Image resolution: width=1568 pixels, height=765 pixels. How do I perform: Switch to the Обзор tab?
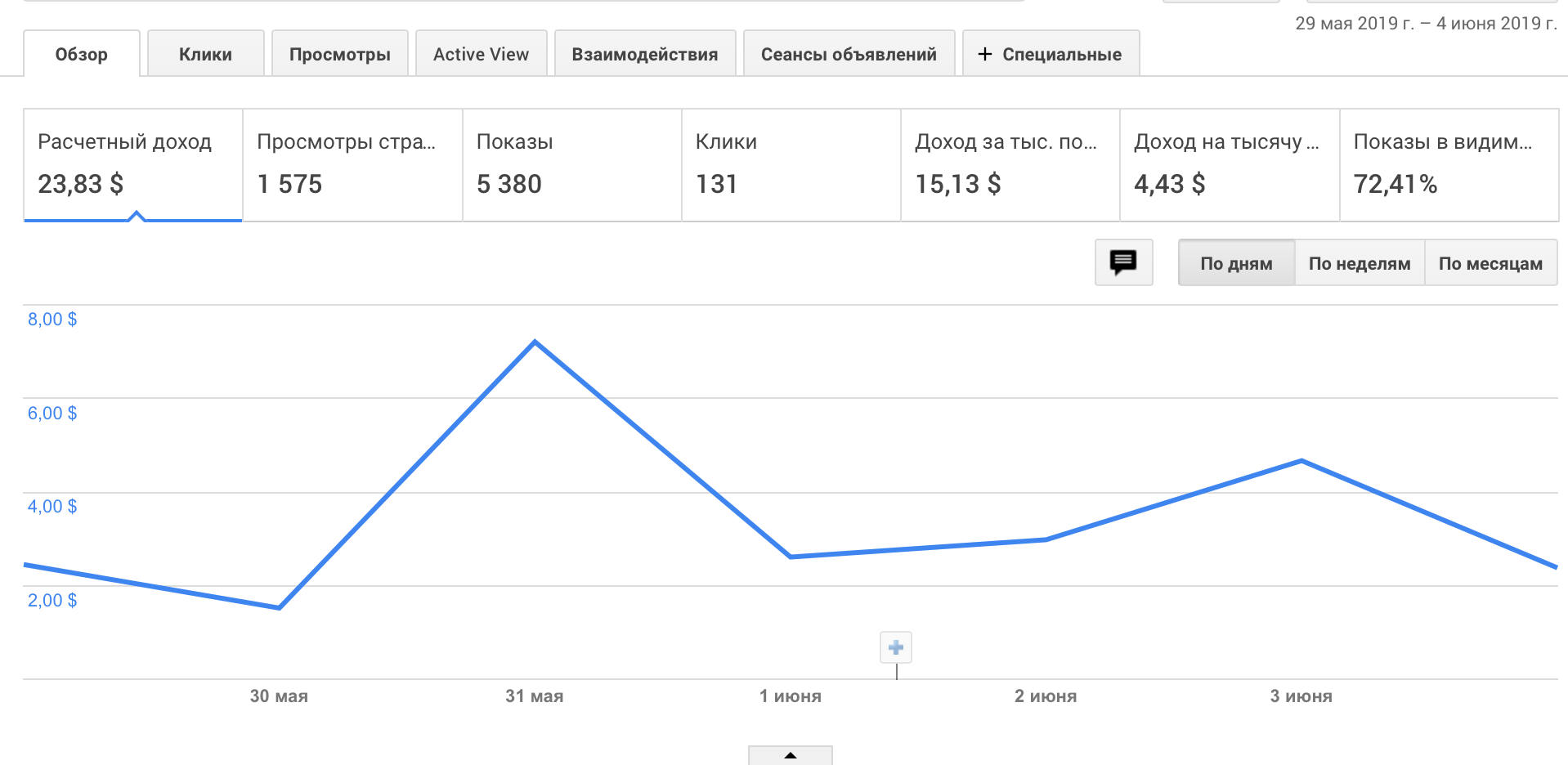[82, 55]
